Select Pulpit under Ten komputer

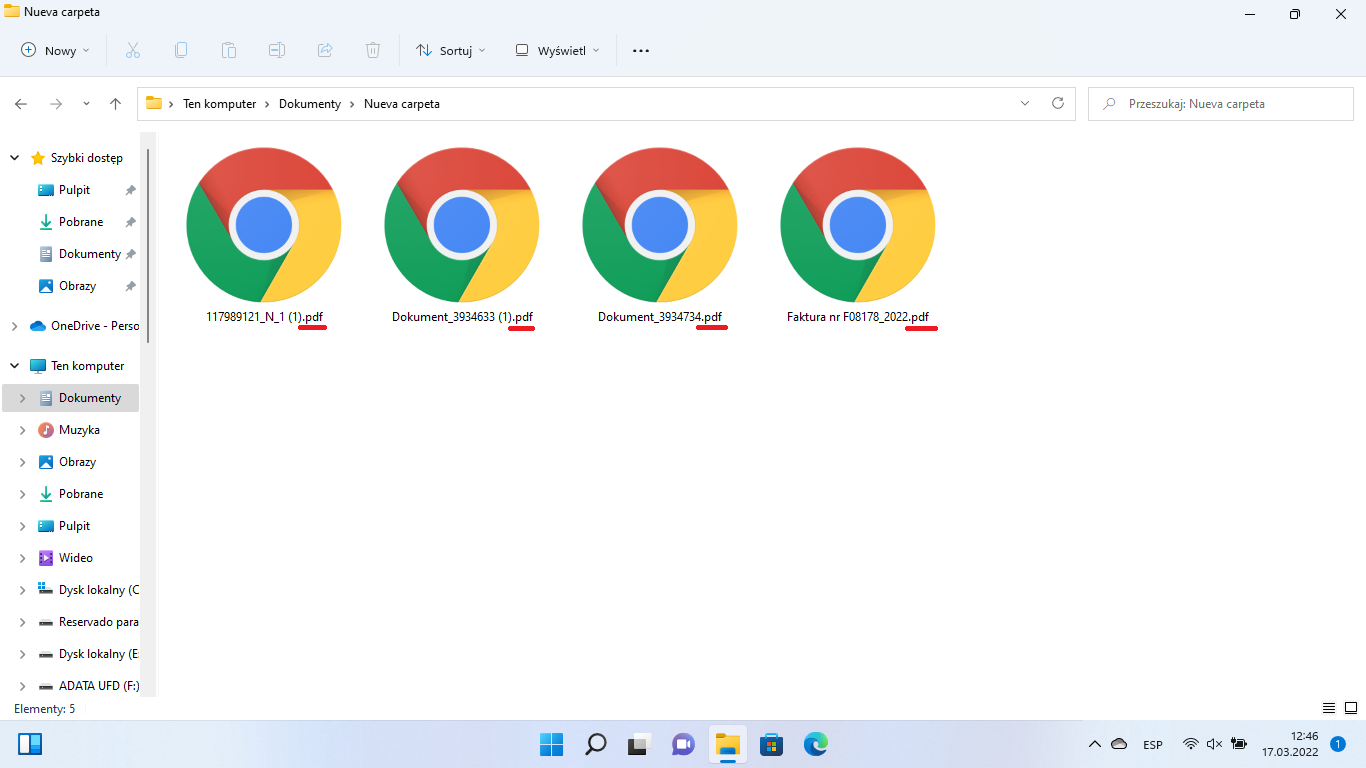74,526
